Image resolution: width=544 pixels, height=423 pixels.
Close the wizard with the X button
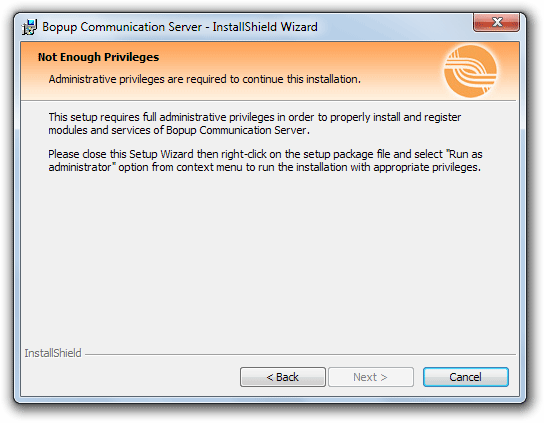pos(496,22)
